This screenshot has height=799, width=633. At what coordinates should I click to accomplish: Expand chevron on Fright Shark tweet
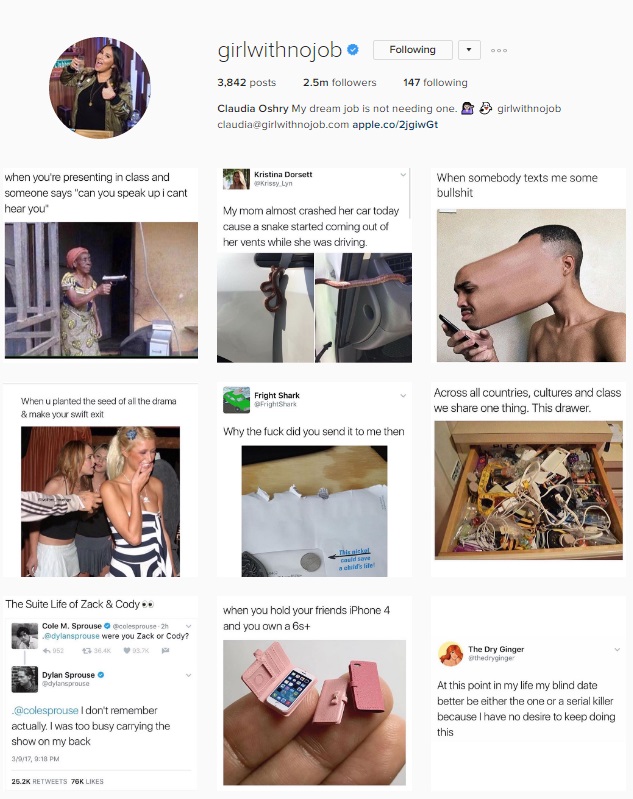coord(403,395)
